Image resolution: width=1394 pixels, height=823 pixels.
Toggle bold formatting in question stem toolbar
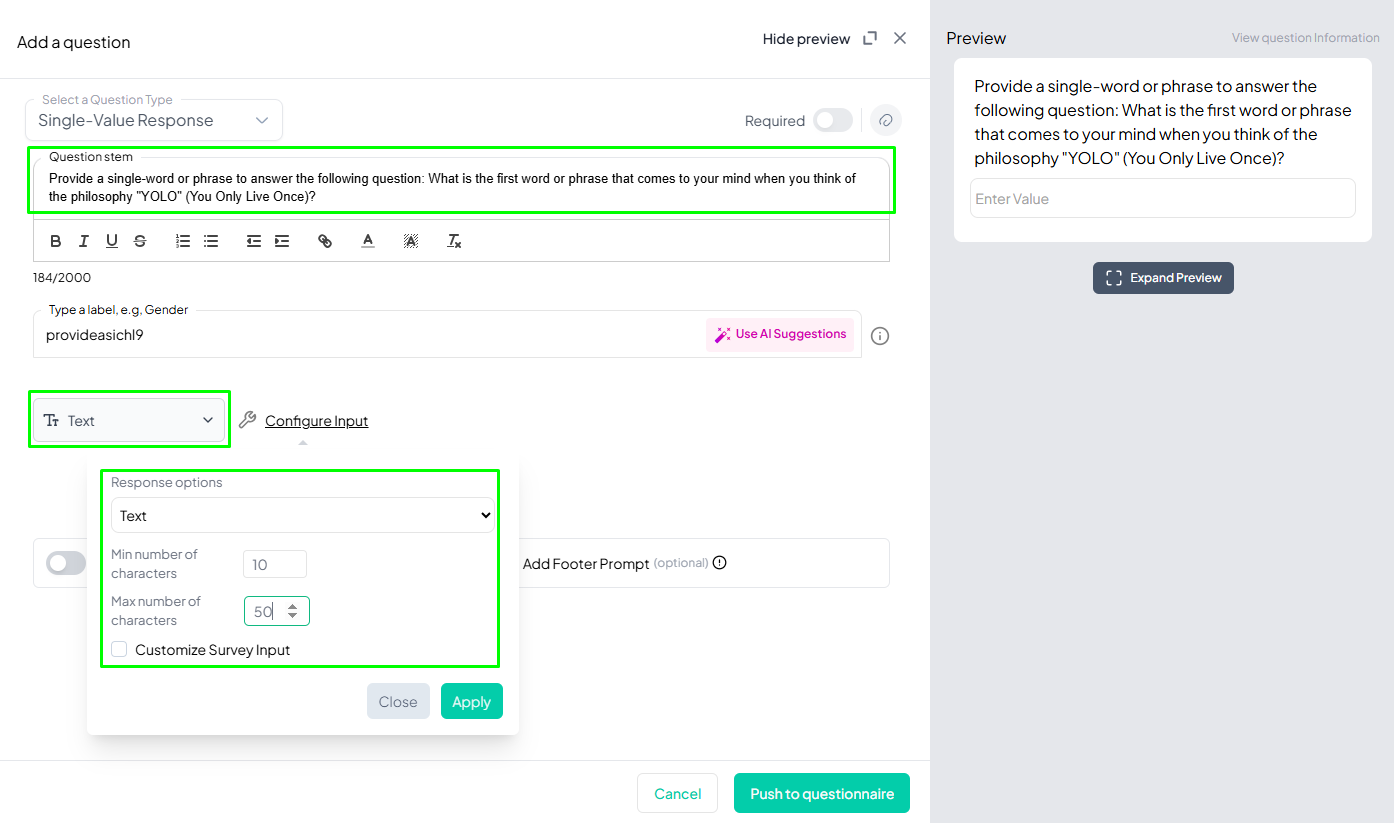point(56,241)
